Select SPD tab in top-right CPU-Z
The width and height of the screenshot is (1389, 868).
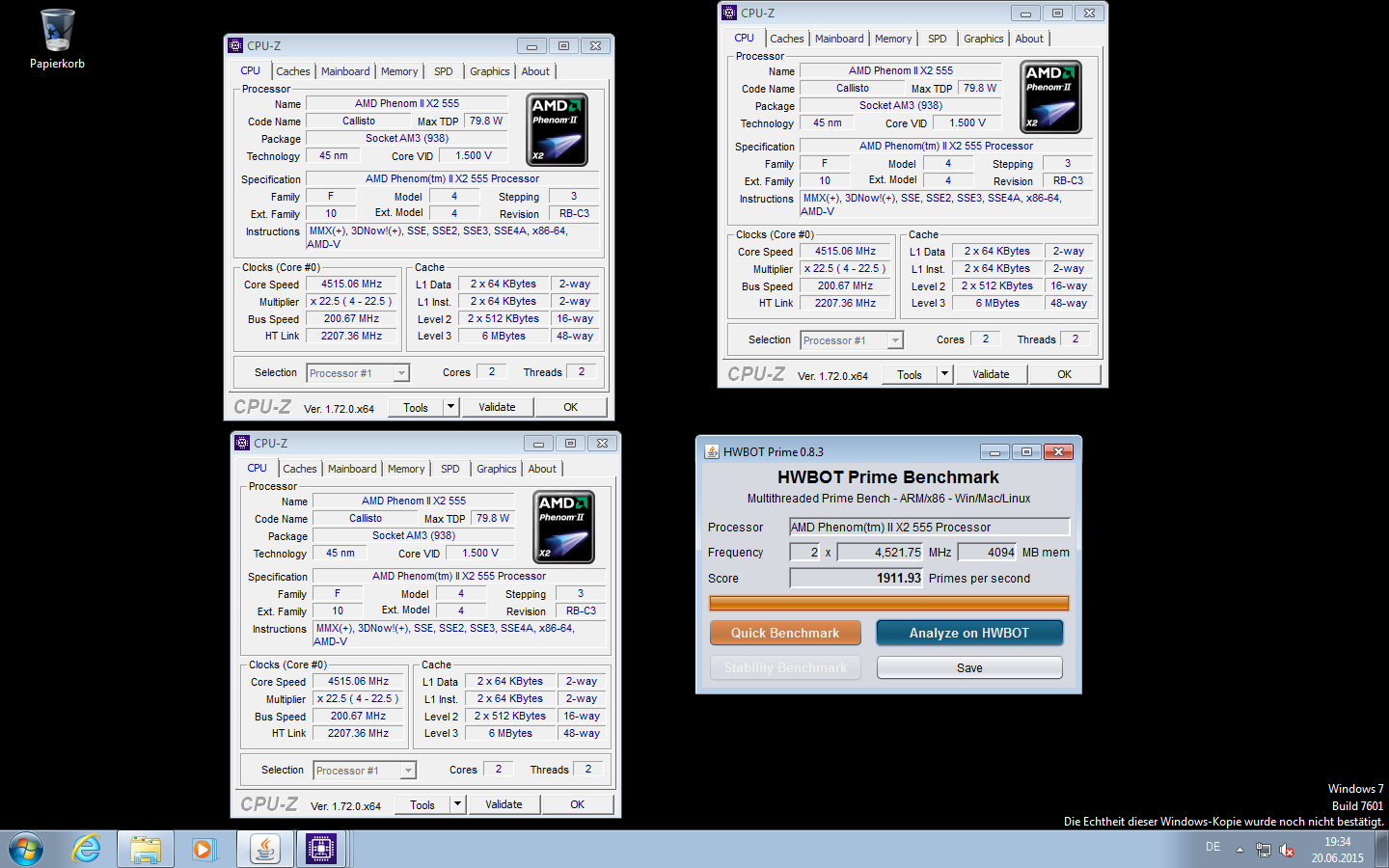(938, 39)
